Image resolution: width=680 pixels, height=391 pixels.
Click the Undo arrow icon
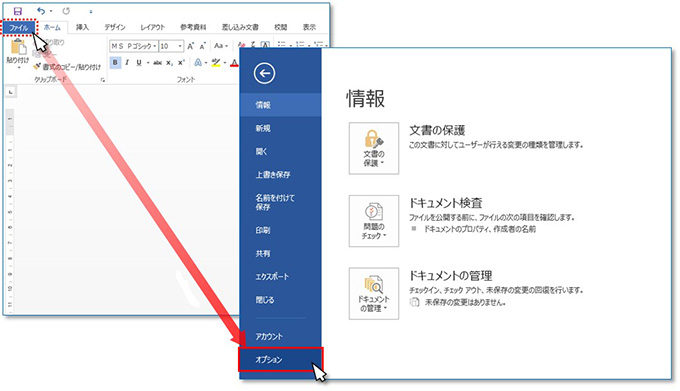click(41, 11)
